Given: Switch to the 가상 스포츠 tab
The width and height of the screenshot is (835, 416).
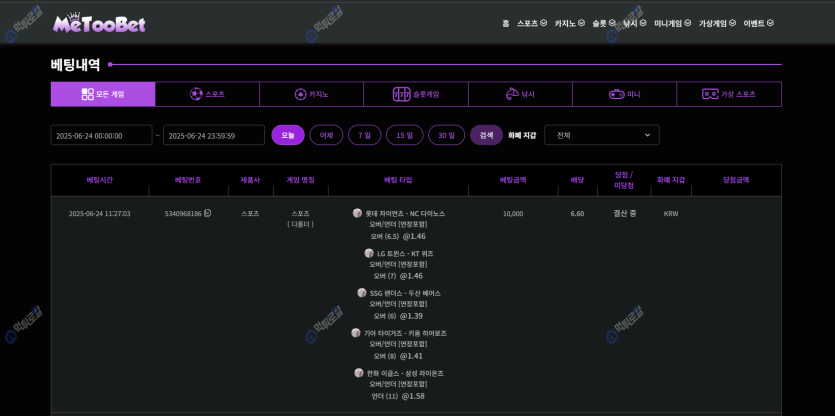Looking at the screenshot, I should [728, 94].
